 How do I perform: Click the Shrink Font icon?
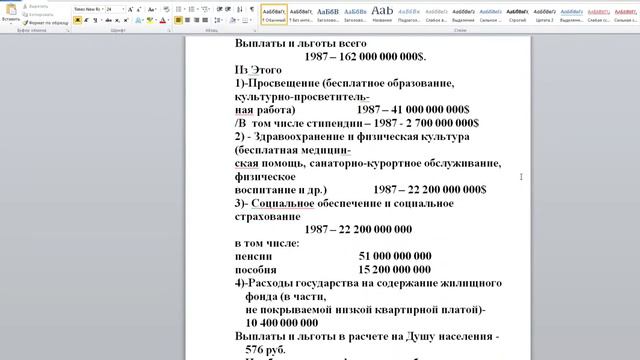click(139, 9)
